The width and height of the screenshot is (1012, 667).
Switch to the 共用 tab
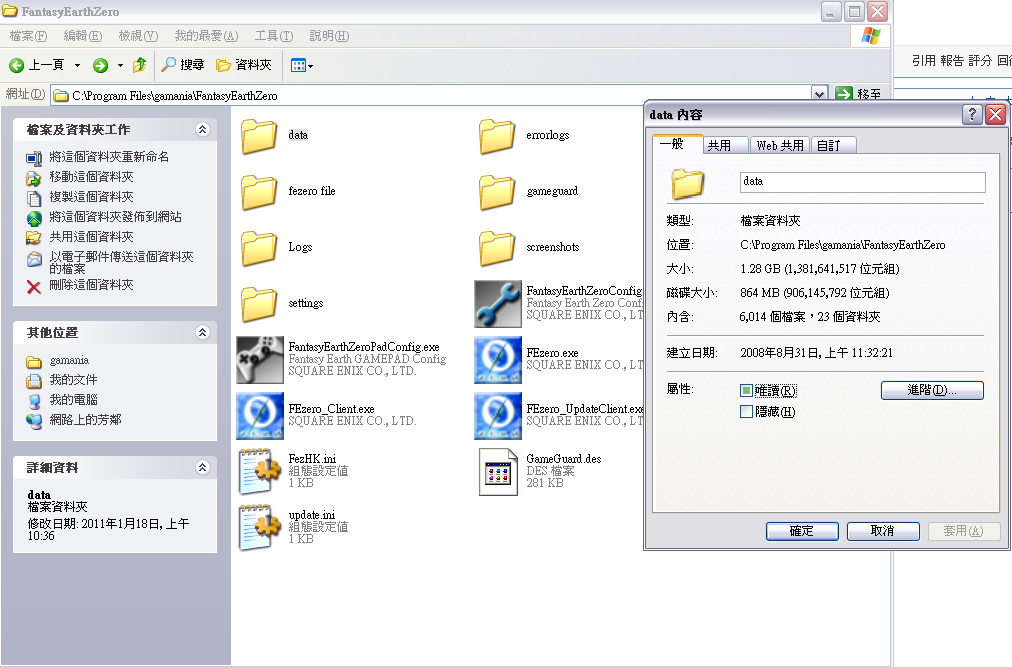tap(725, 146)
